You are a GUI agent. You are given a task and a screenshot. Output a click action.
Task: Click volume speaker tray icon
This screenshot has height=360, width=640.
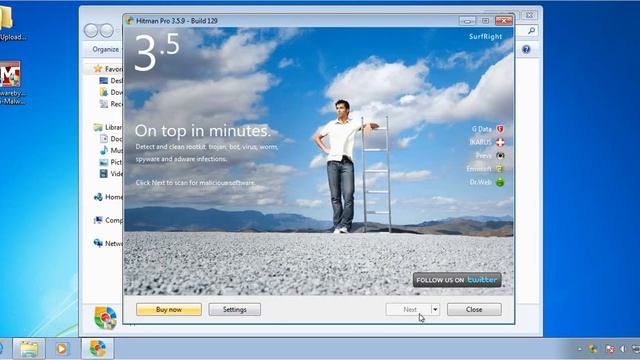point(623,349)
